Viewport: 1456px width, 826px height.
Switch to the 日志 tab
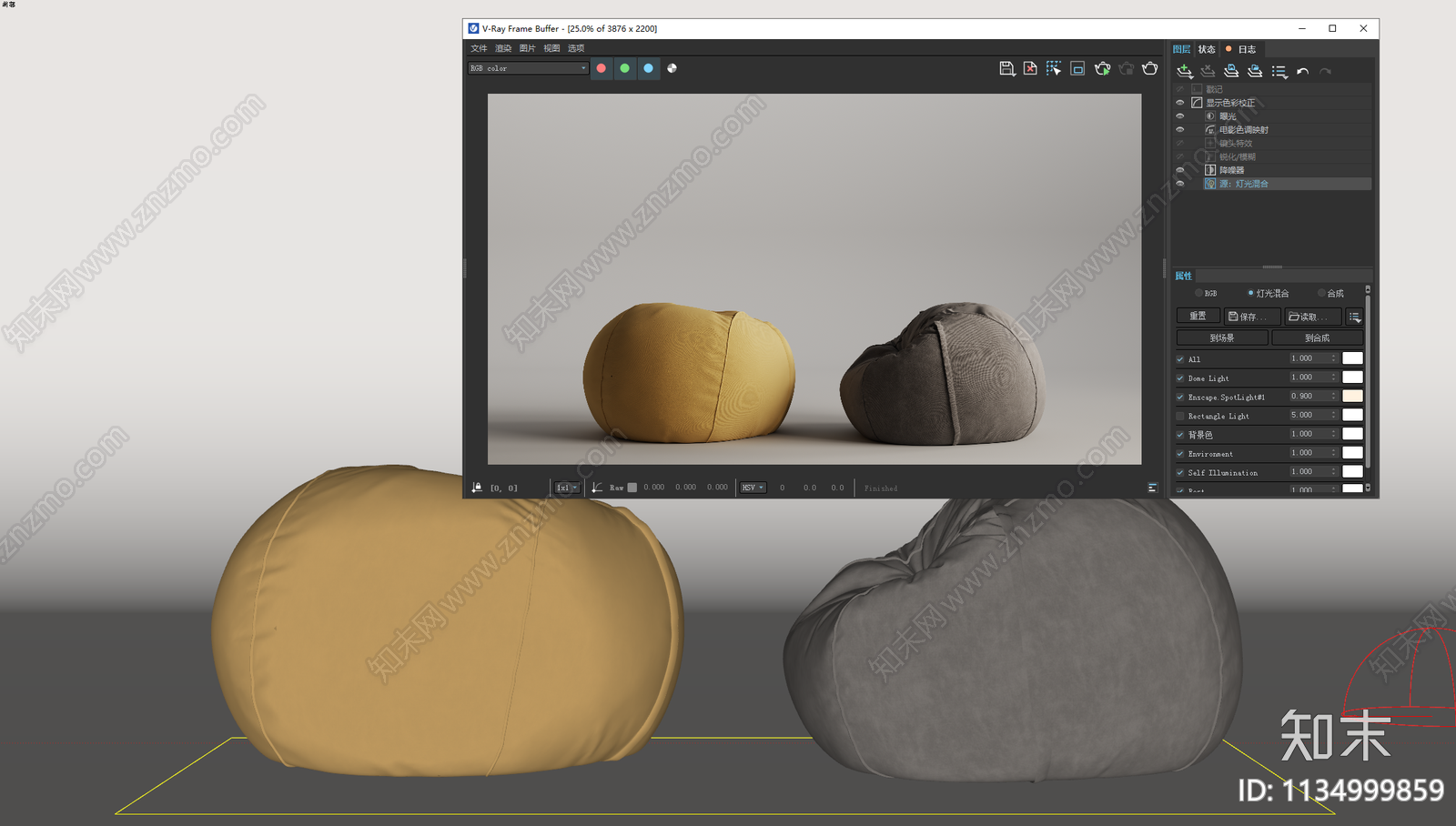tap(1241, 49)
